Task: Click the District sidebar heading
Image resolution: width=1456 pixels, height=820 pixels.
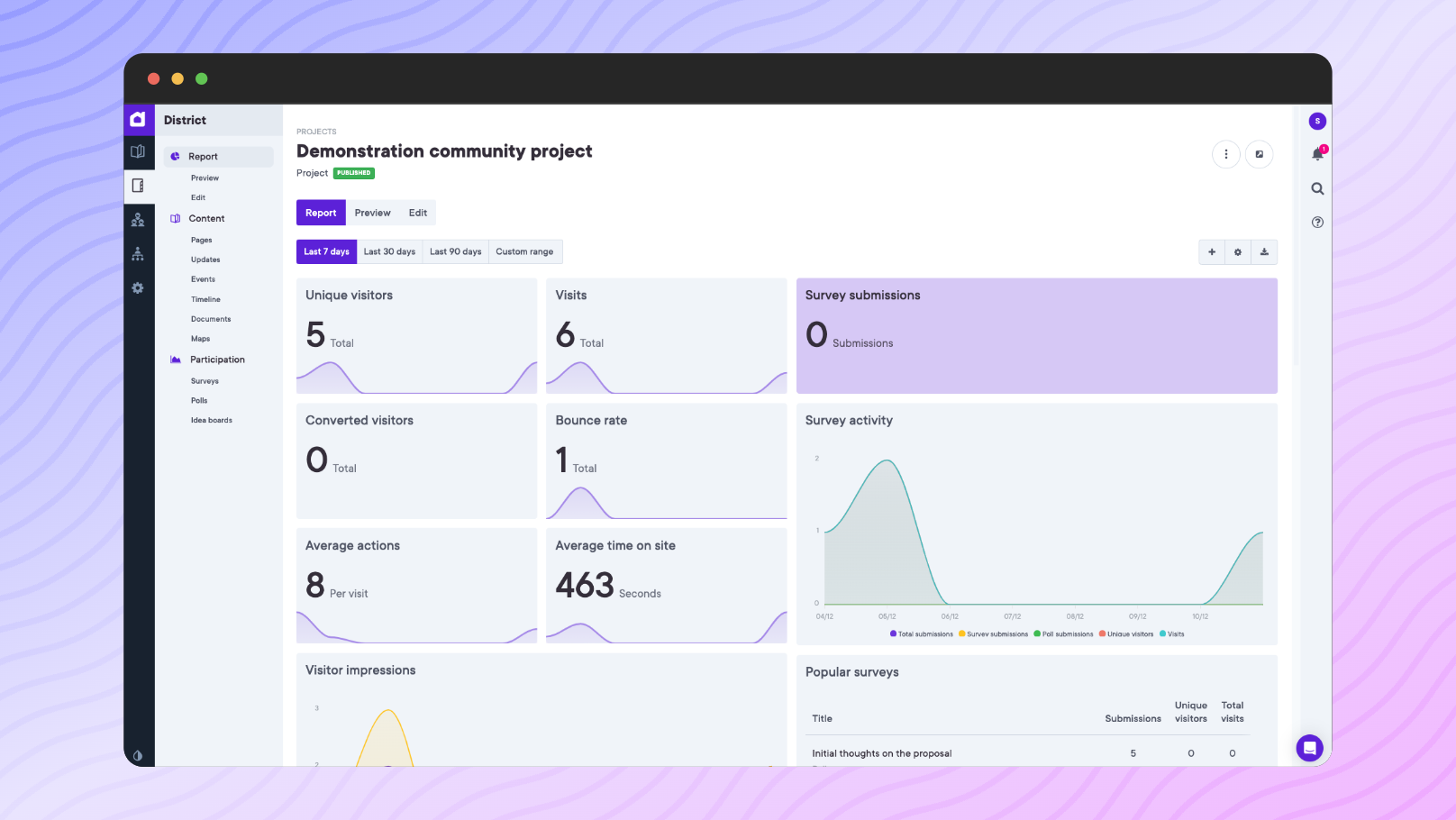Action: 186,121
